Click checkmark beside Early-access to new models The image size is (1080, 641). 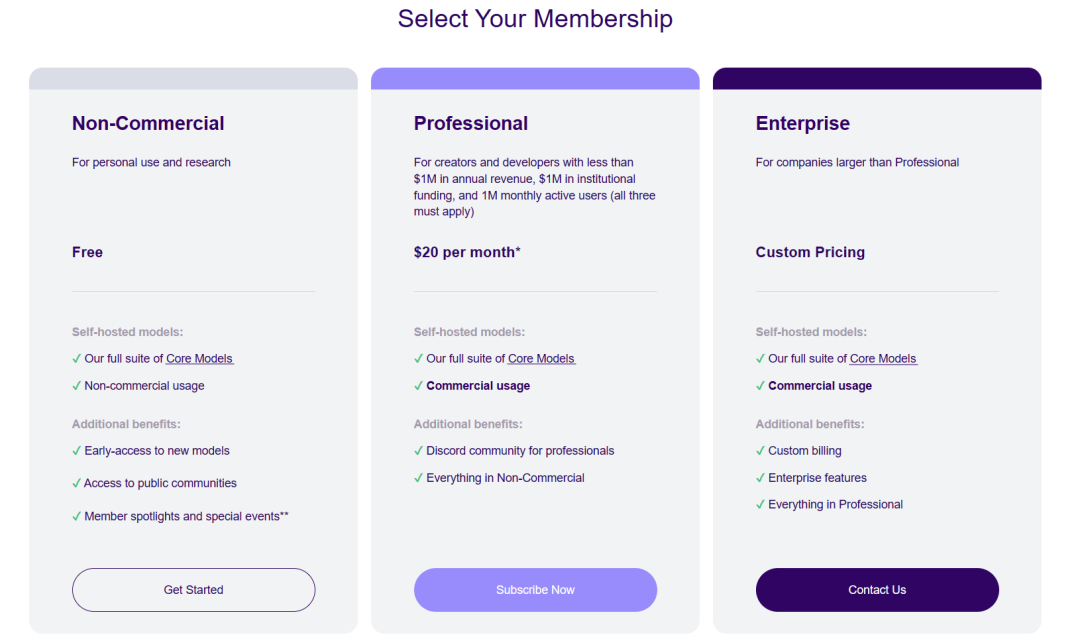77,451
